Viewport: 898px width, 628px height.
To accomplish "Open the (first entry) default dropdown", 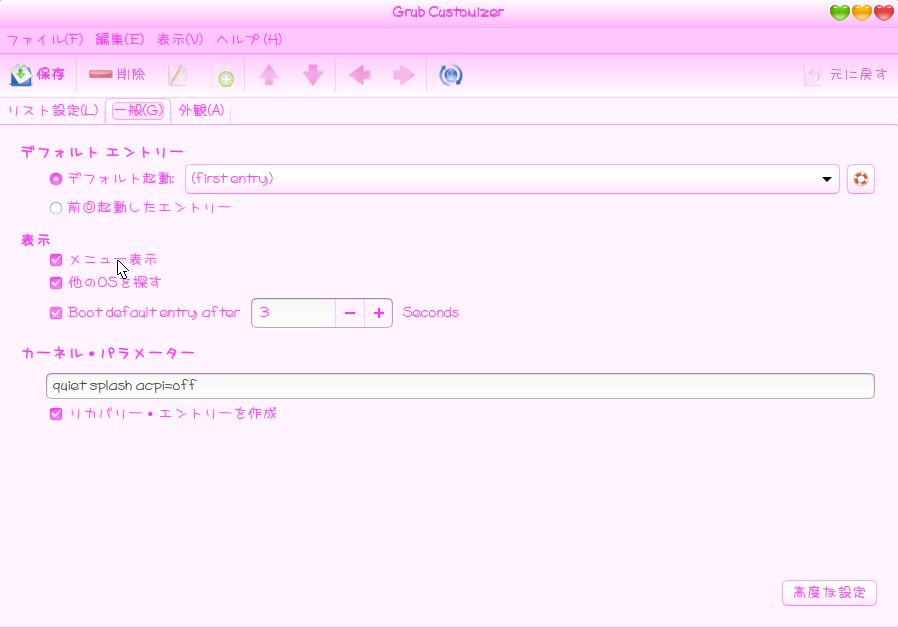I will (512, 179).
